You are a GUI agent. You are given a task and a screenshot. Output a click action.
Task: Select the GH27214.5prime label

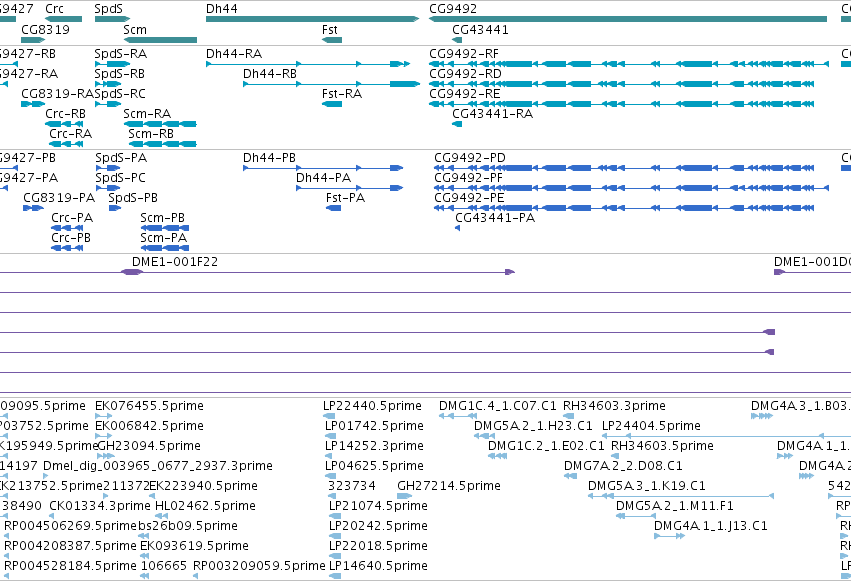[x=449, y=486]
